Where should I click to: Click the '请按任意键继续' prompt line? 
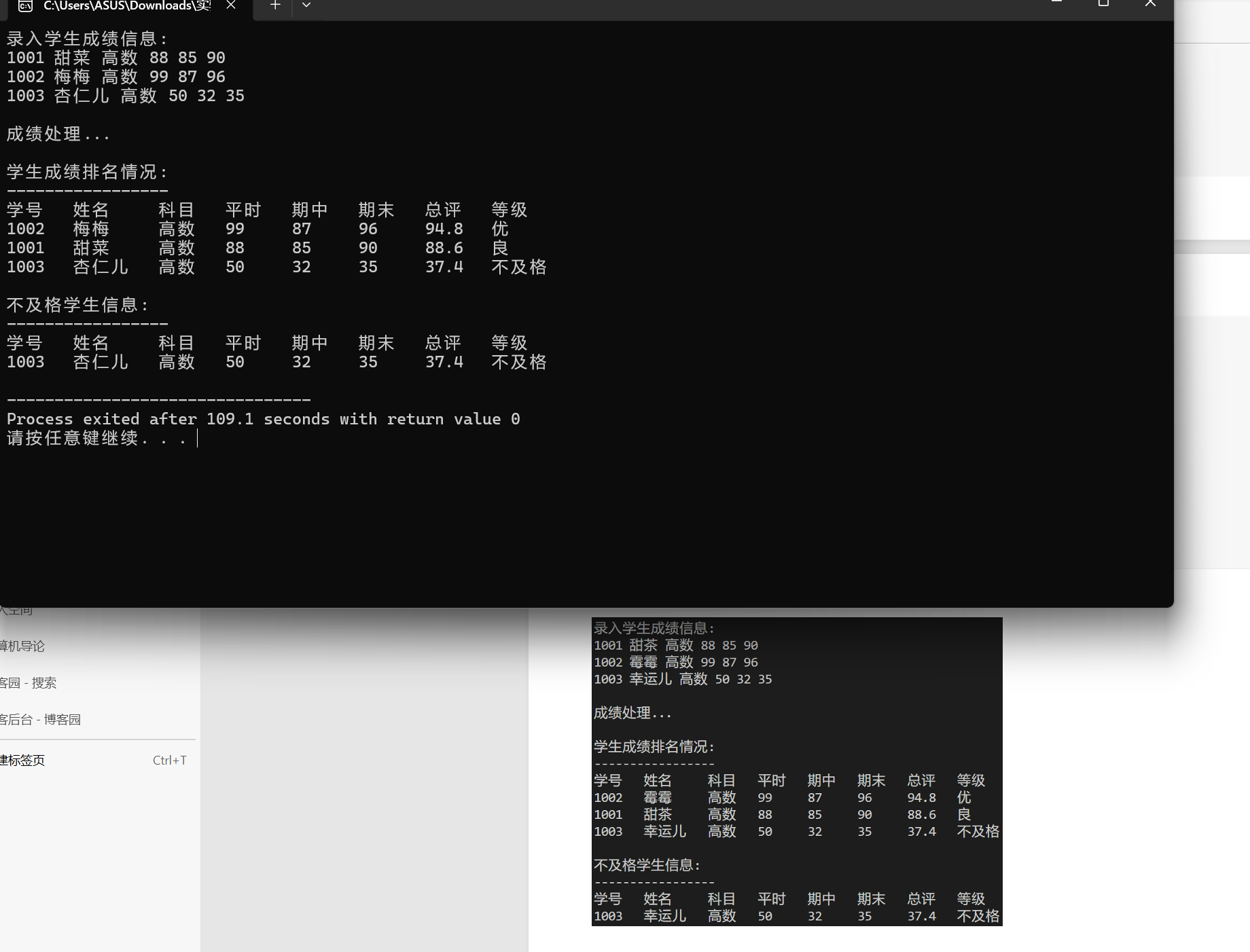point(96,438)
